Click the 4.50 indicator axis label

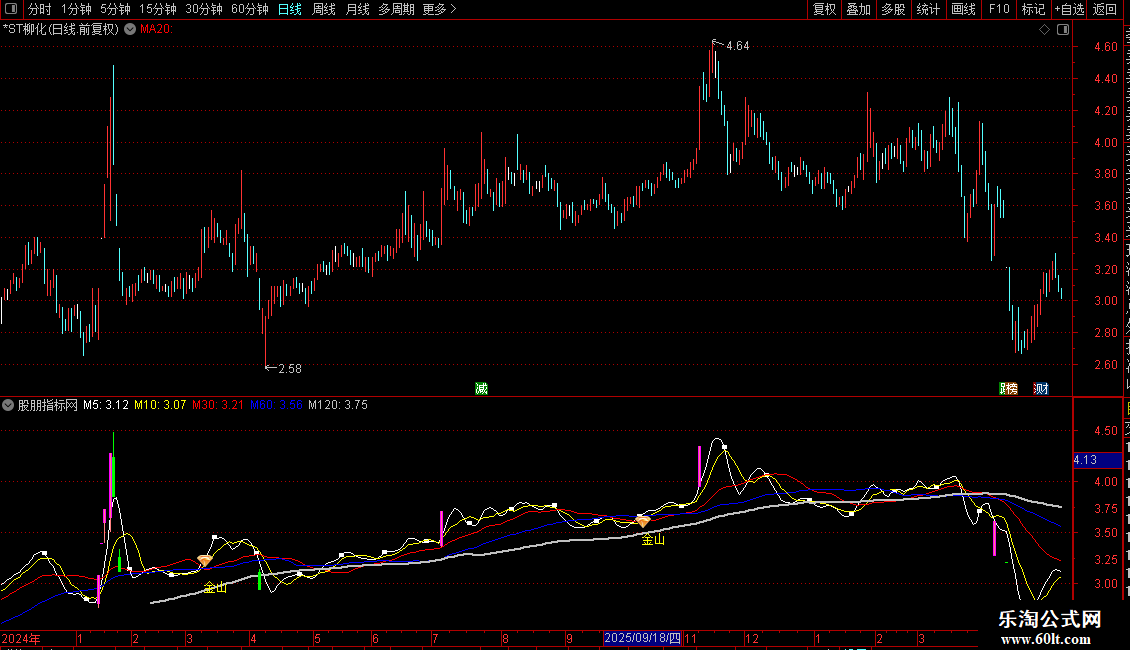tap(1105, 431)
